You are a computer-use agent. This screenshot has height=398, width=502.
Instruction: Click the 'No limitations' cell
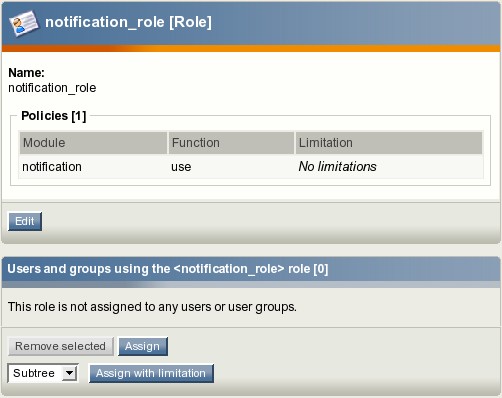(x=337, y=167)
